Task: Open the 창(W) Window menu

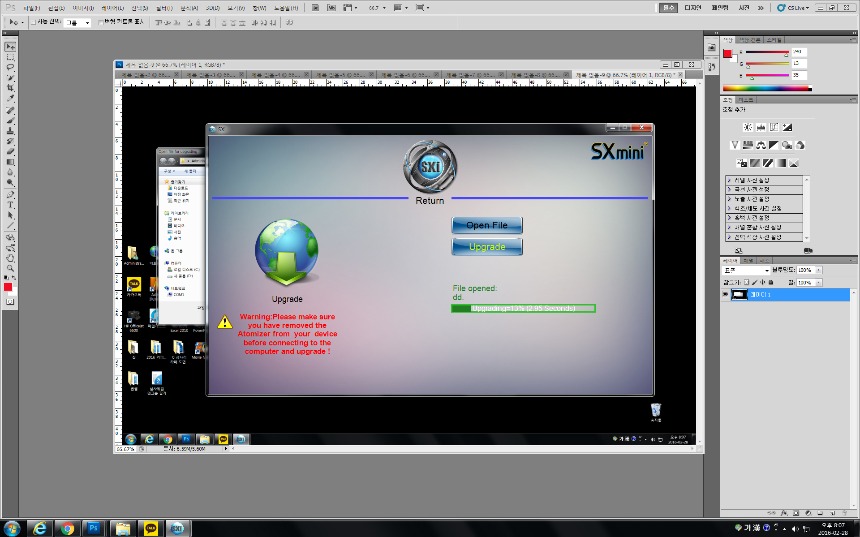Action: pos(259,8)
